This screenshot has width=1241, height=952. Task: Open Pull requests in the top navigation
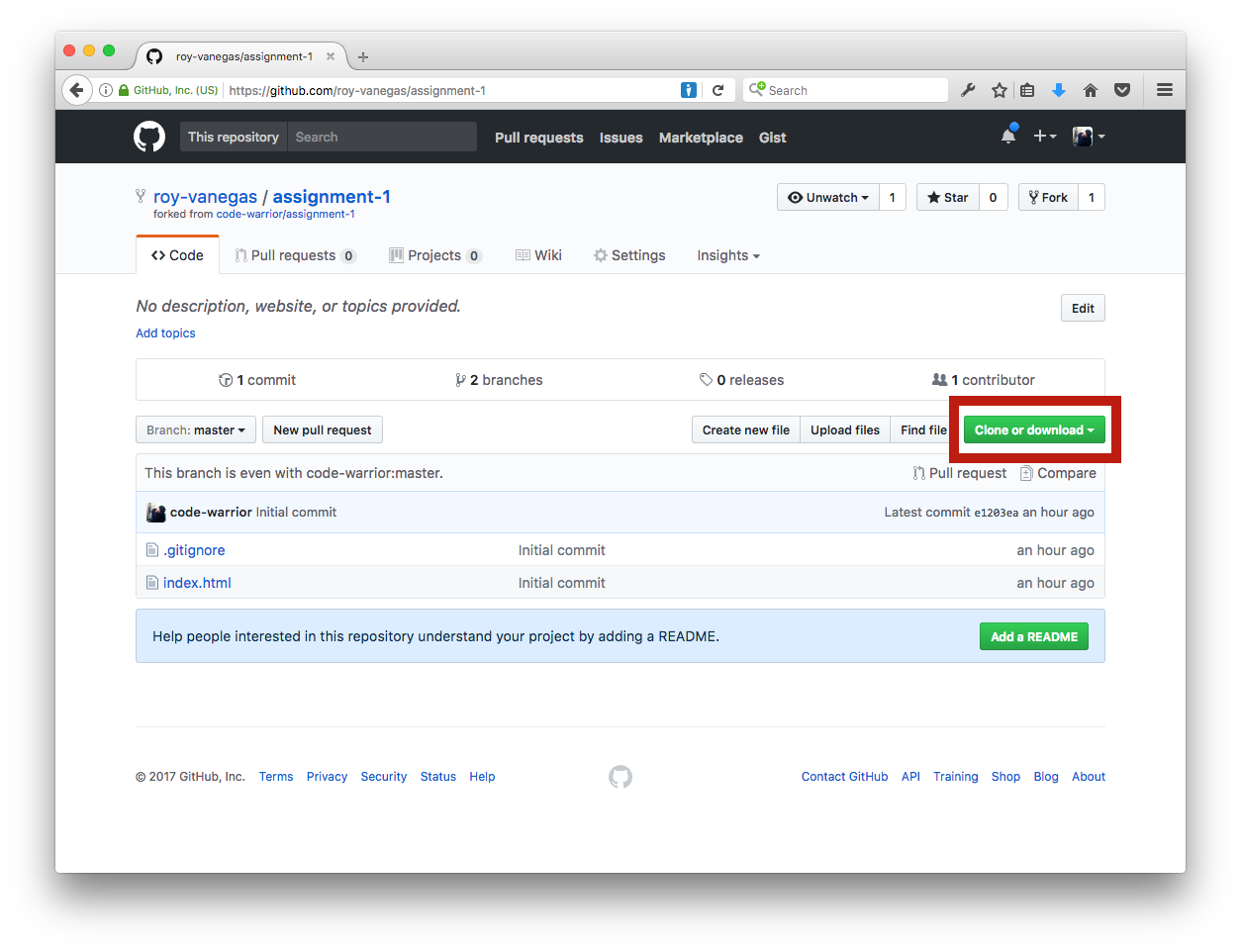point(539,138)
